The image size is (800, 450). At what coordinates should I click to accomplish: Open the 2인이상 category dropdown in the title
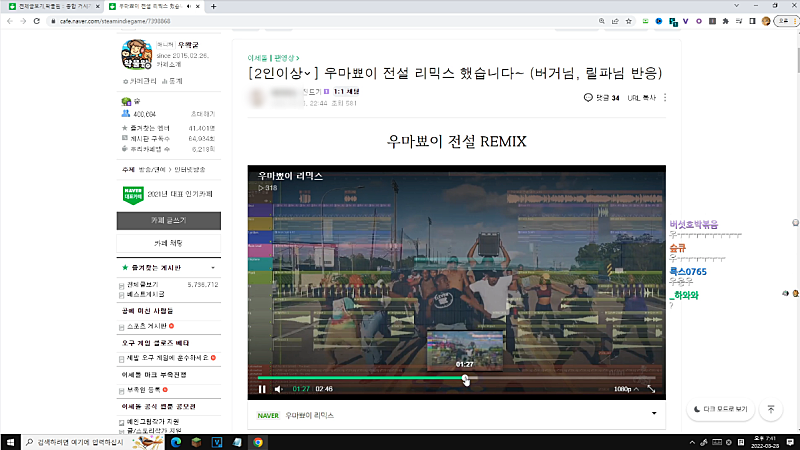283,73
